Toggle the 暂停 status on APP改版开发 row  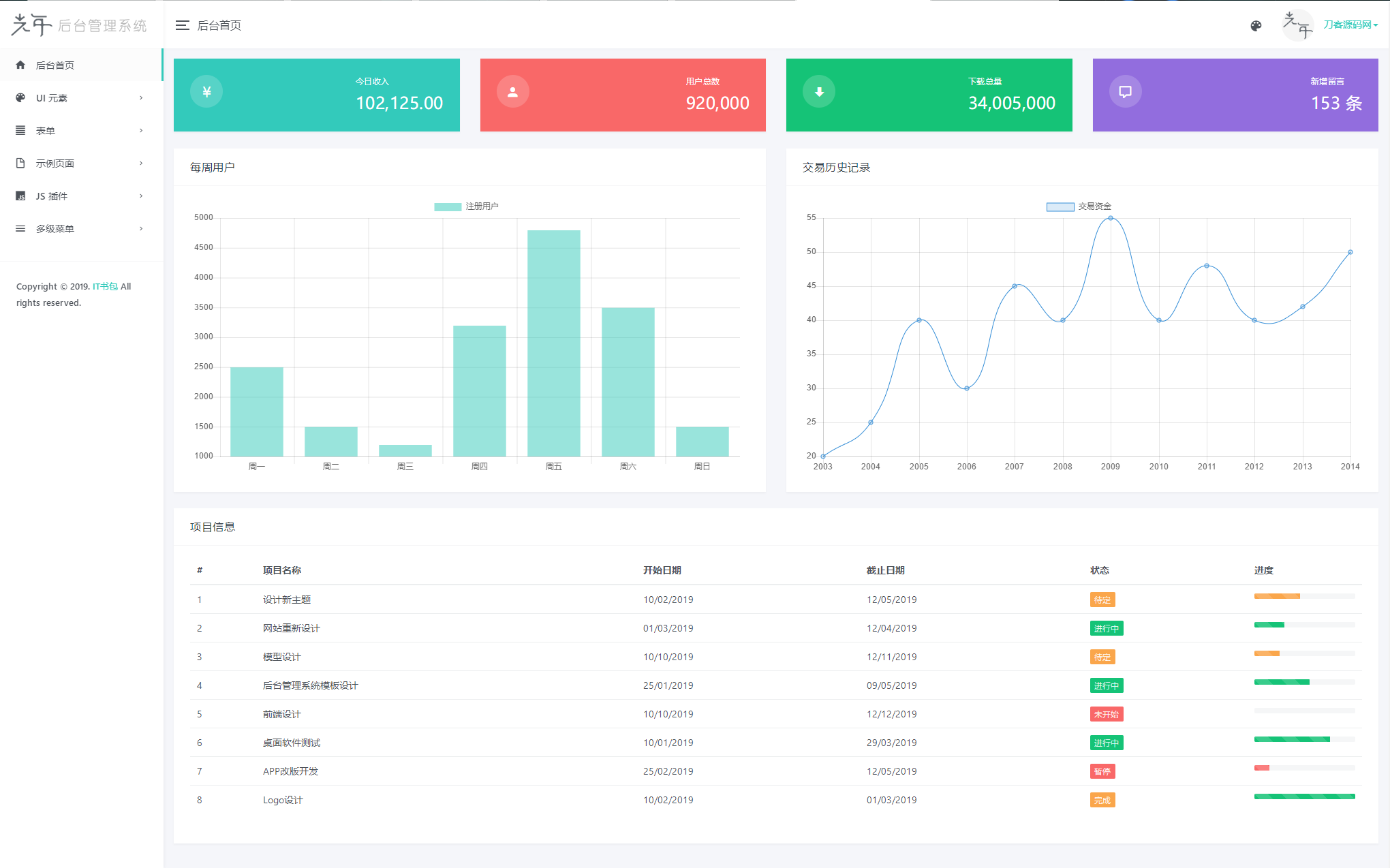coord(1101,770)
